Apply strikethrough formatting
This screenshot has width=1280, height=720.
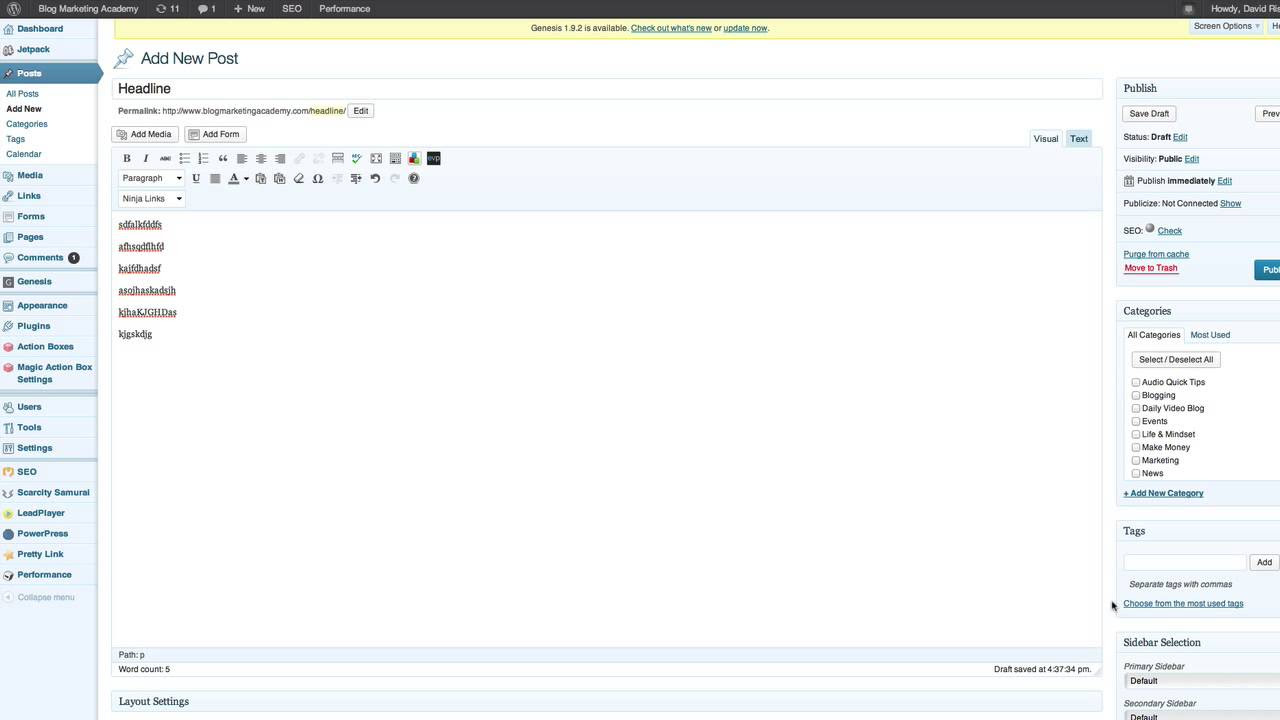[165, 158]
